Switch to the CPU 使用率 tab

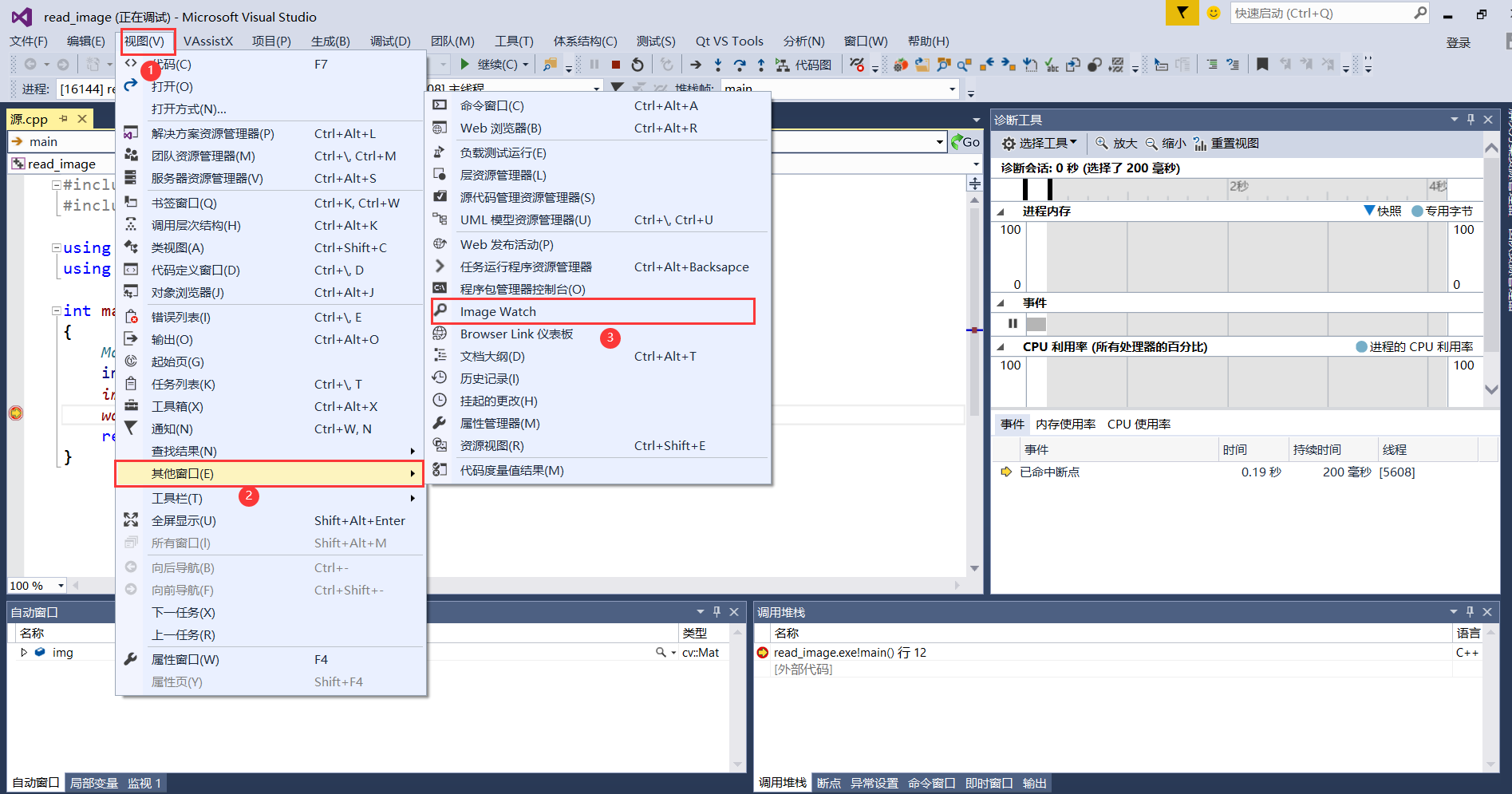coord(1139,425)
